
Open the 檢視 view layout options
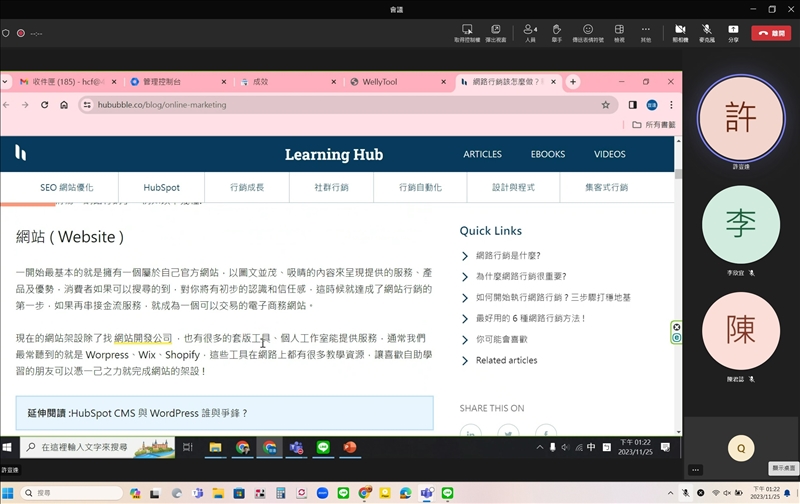[619, 29]
